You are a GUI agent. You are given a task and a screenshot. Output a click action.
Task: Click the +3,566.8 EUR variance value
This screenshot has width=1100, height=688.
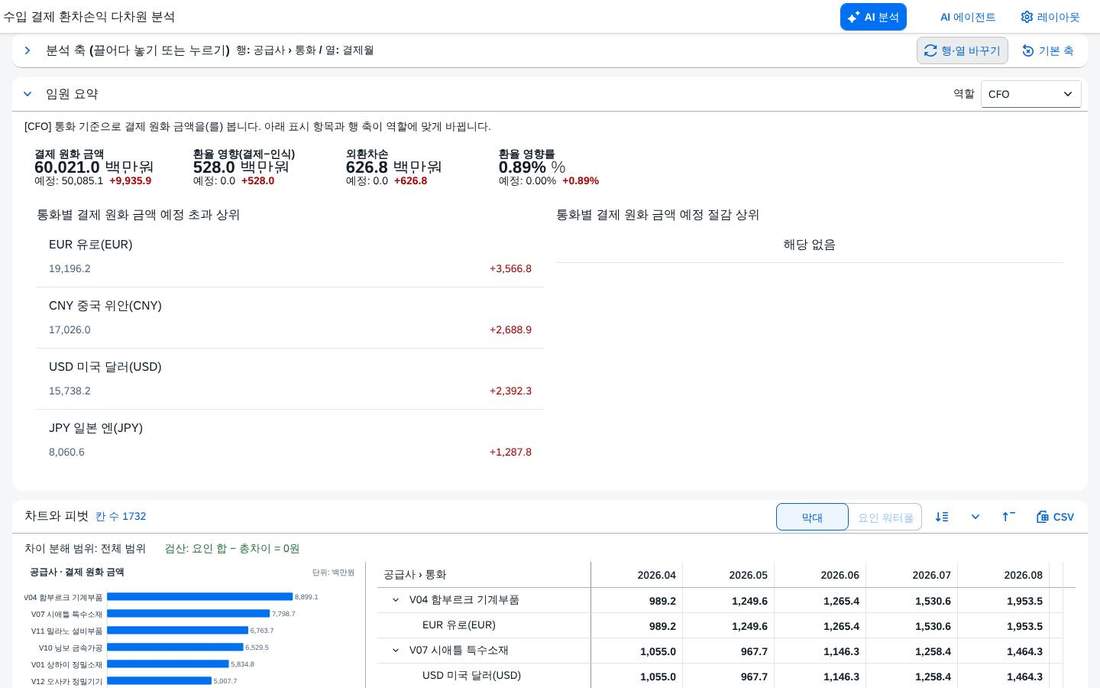pyautogui.click(x=510, y=269)
